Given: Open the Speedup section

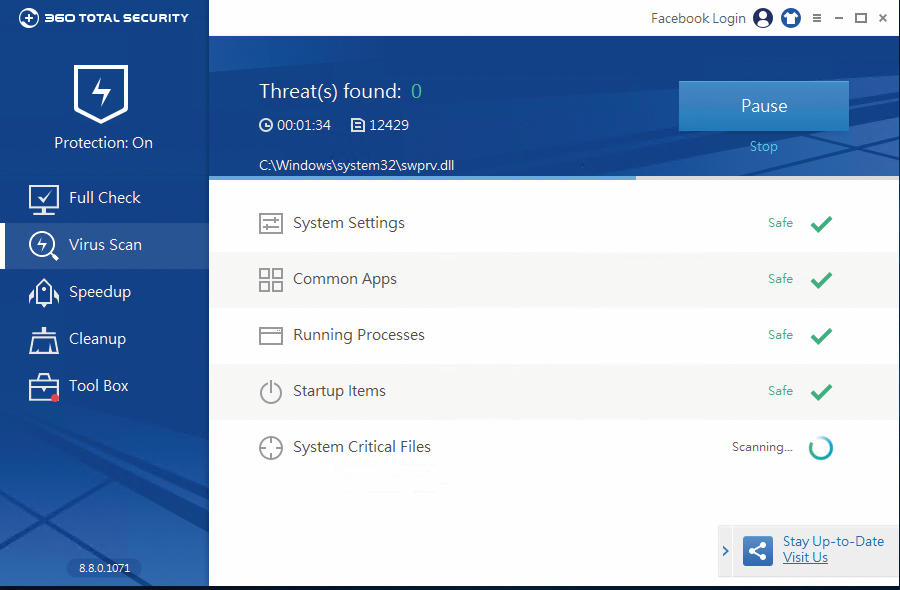Looking at the screenshot, I should pyautogui.click(x=104, y=292).
